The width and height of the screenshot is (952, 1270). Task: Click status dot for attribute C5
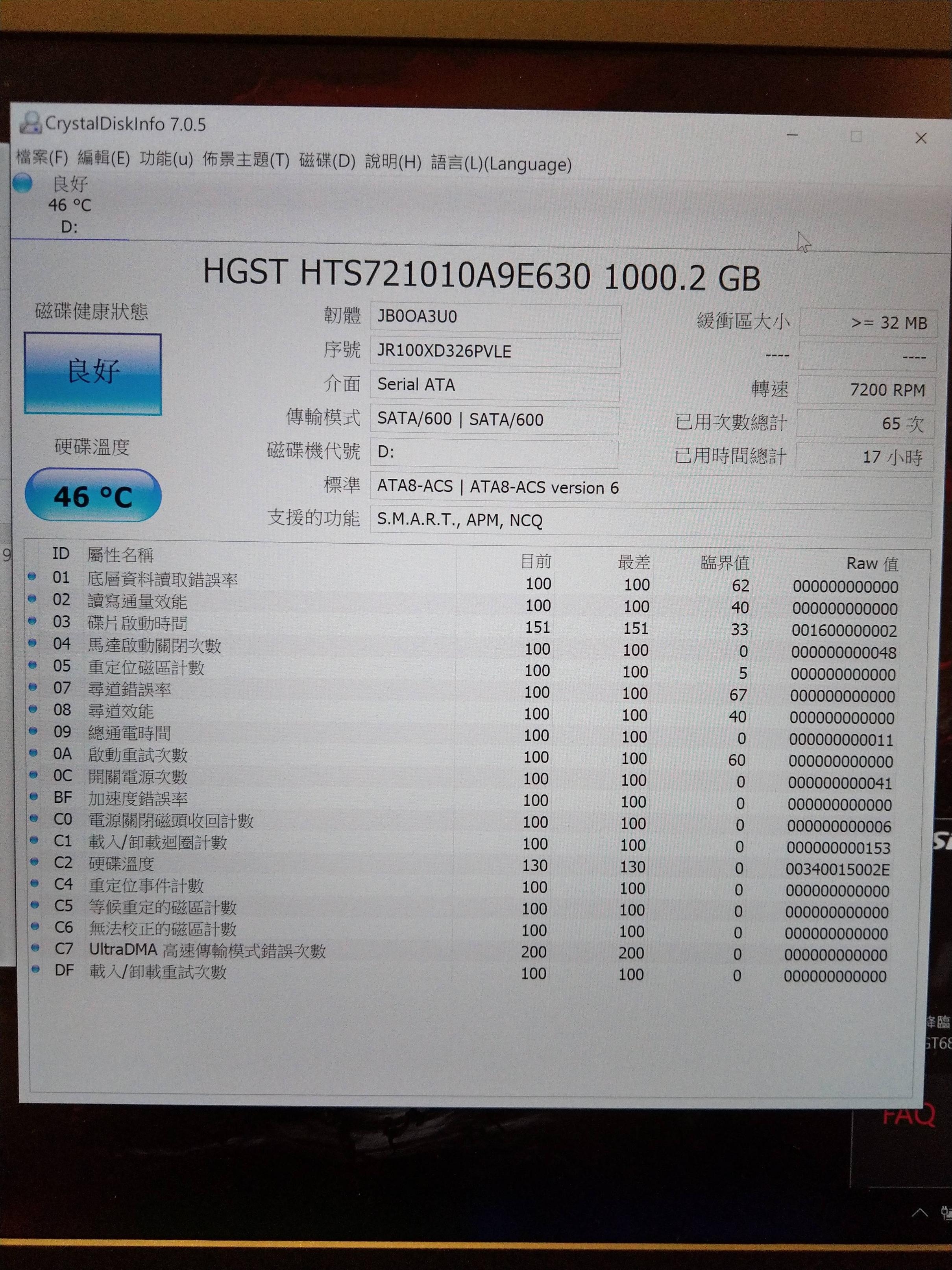35,905
